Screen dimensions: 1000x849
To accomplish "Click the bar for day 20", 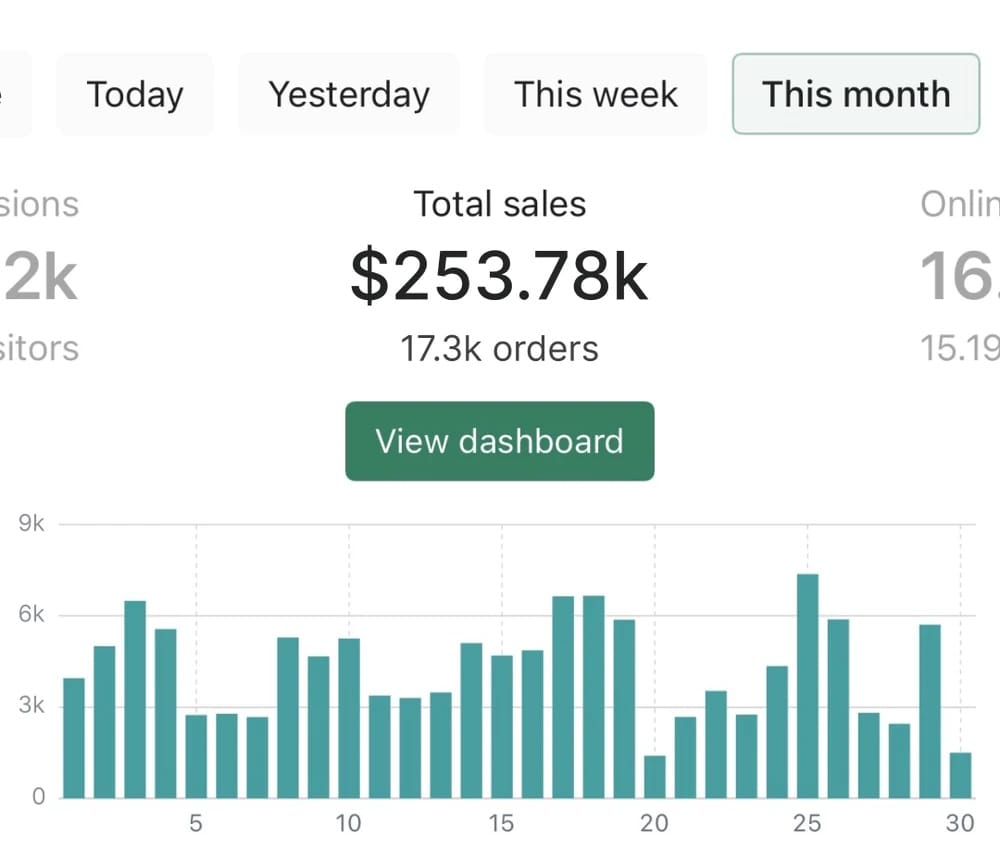I will click(655, 776).
